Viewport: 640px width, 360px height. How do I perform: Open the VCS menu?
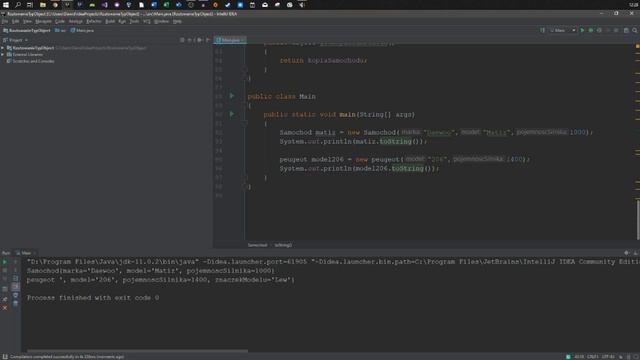coord(147,21)
